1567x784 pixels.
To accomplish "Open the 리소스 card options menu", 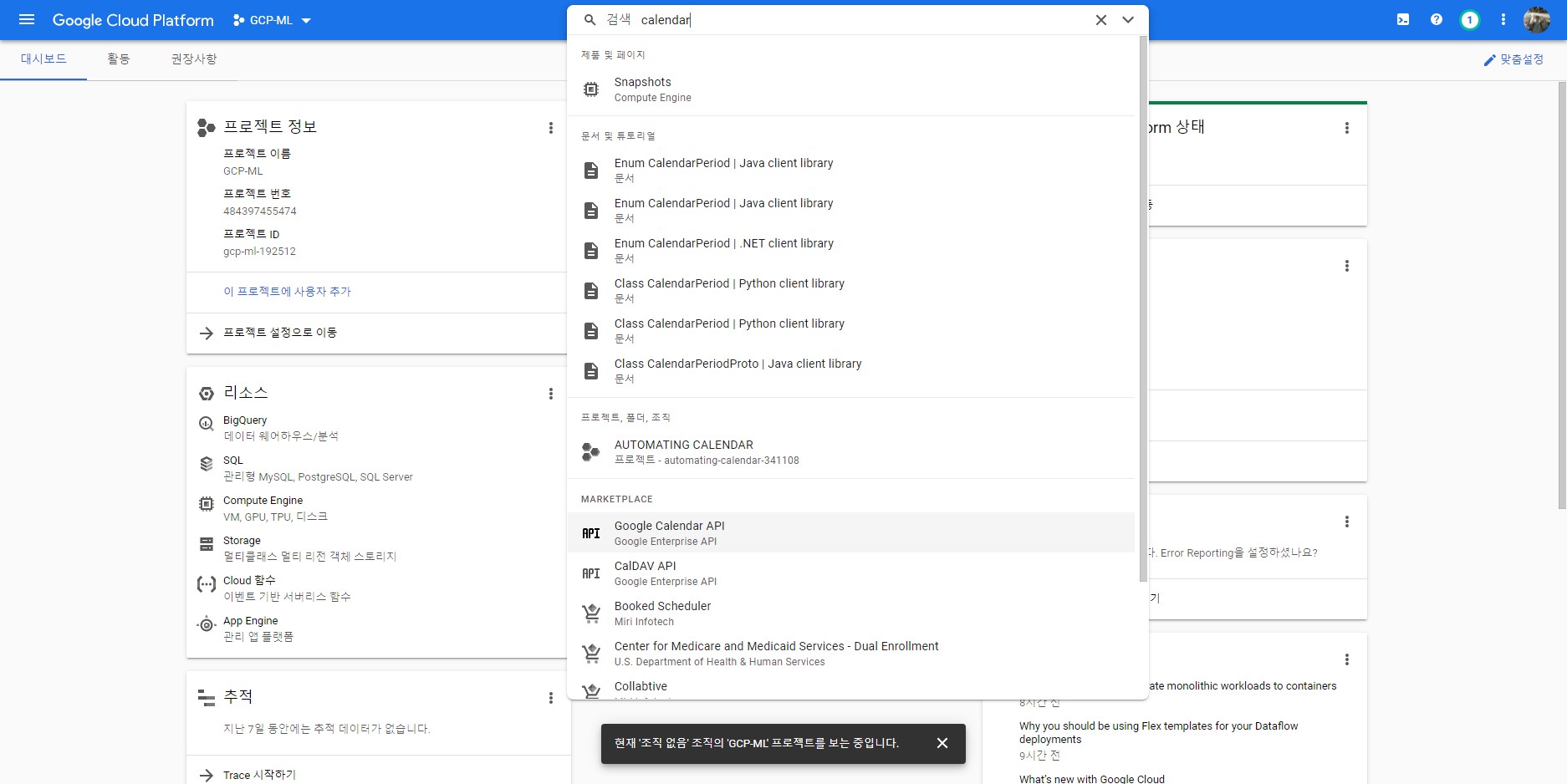I will 550,394.
